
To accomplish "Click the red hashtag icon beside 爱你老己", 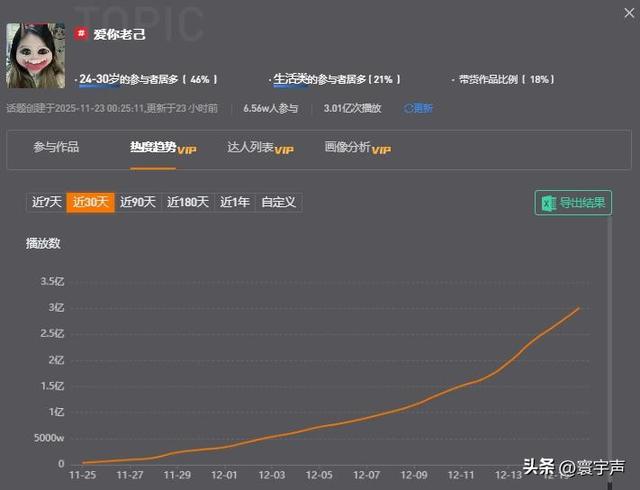I will (81, 33).
